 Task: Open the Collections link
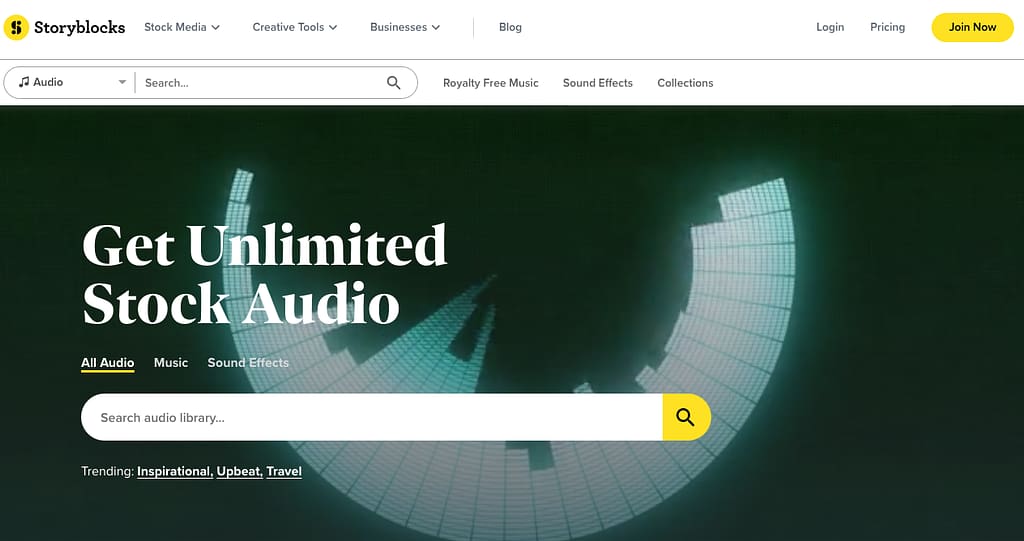tap(685, 83)
